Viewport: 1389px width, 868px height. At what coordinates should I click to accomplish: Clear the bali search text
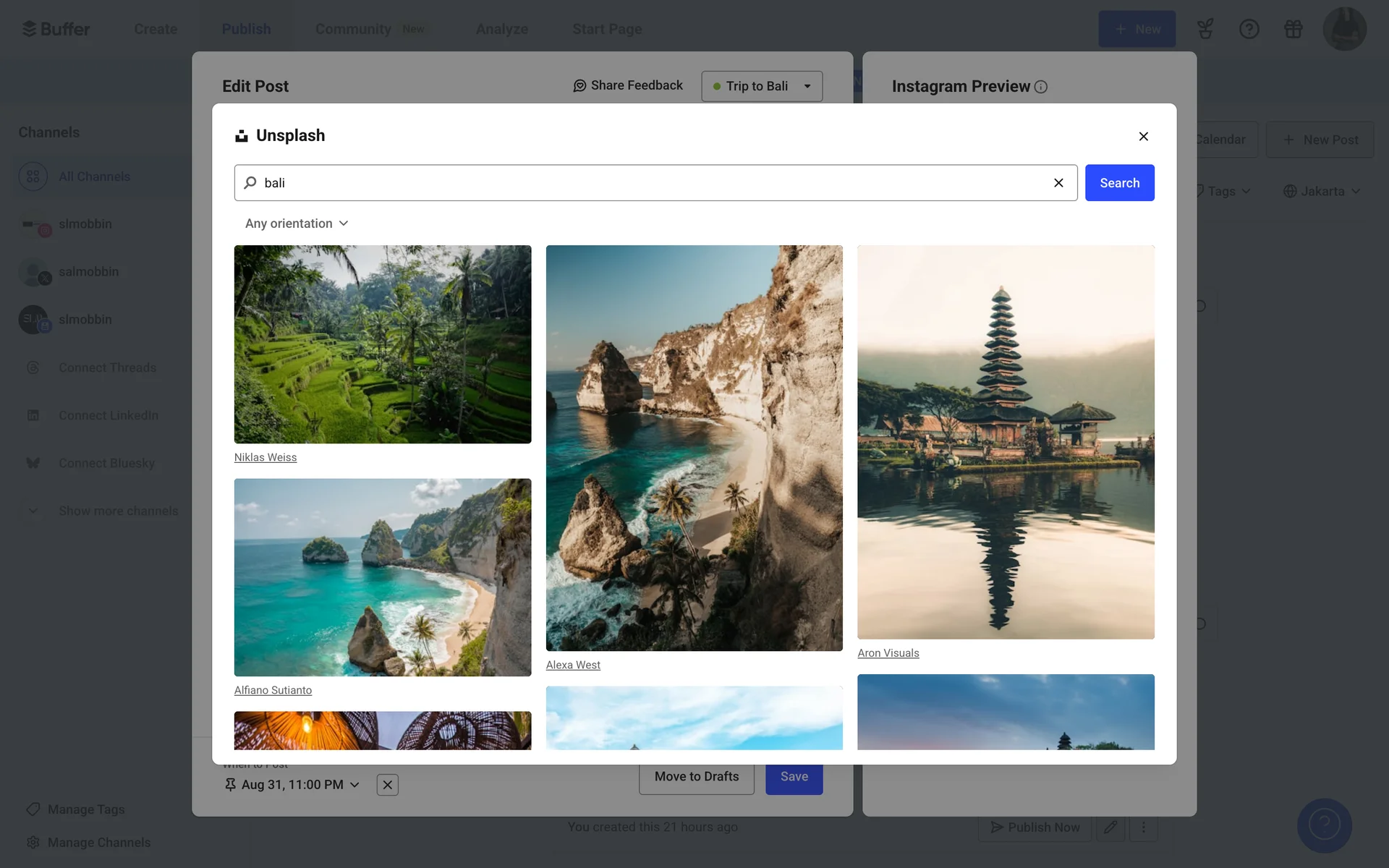[x=1058, y=183]
